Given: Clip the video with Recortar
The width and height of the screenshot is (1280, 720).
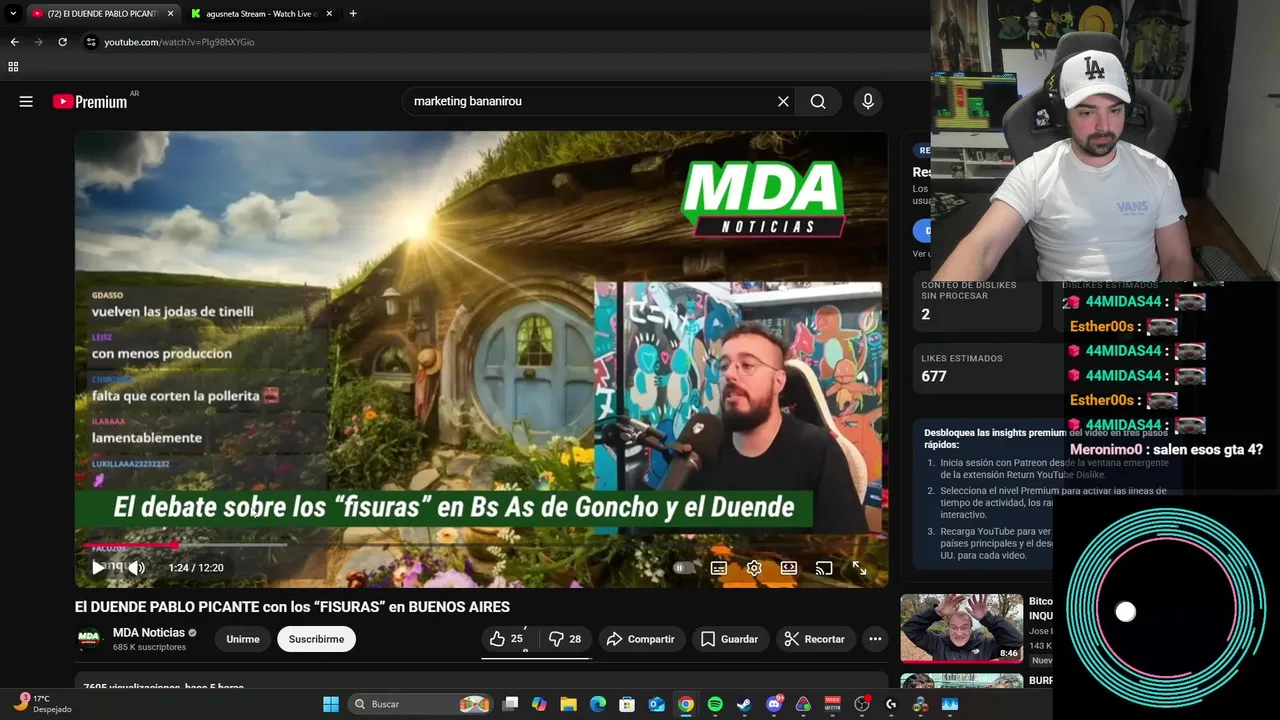Looking at the screenshot, I should 814,639.
